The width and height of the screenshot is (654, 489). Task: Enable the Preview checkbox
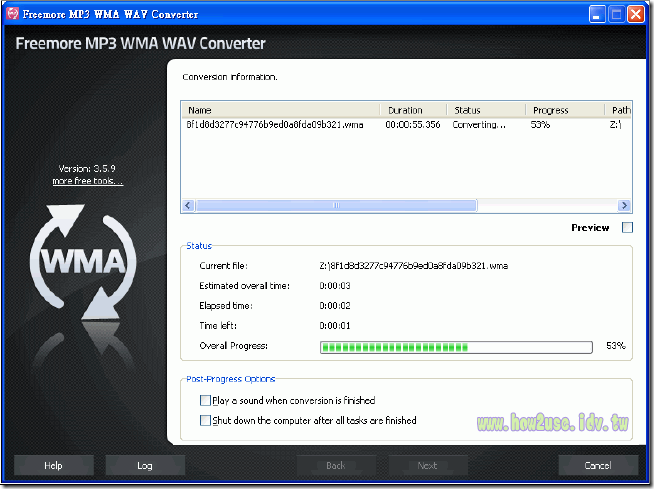pyautogui.click(x=627, y=228)
